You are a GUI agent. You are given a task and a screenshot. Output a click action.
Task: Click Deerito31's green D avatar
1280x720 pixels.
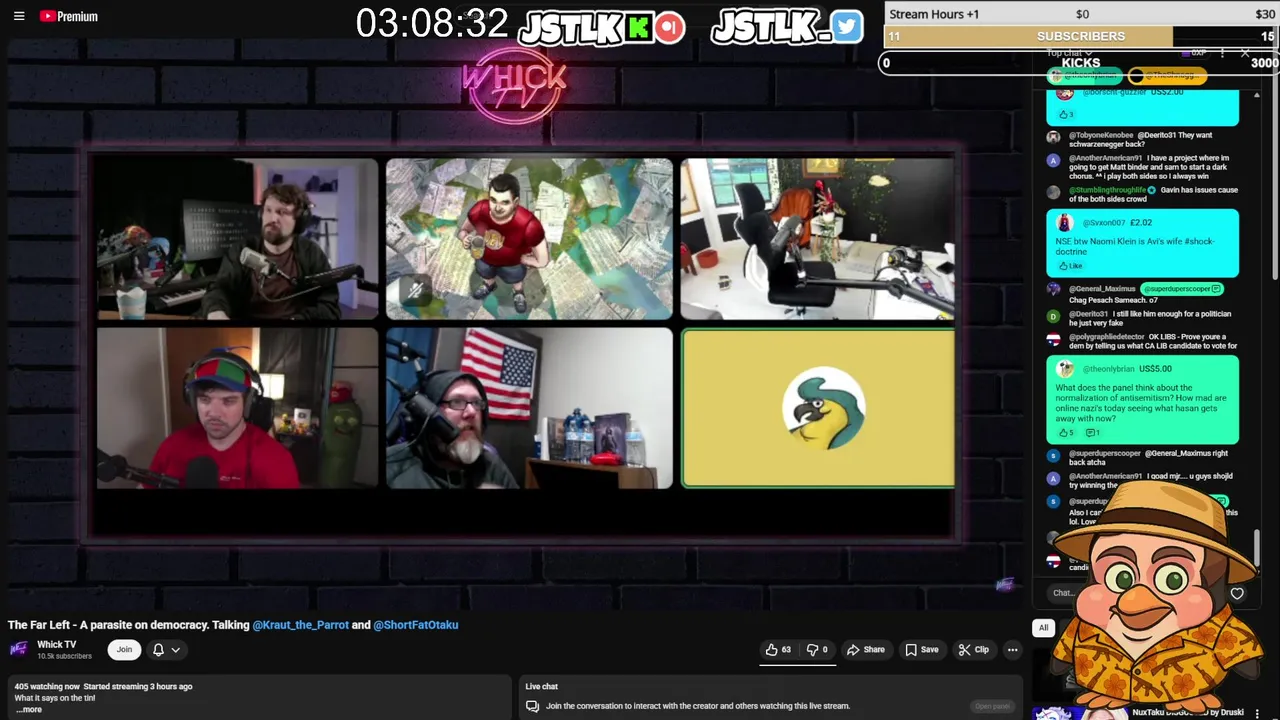(1053, 316)
